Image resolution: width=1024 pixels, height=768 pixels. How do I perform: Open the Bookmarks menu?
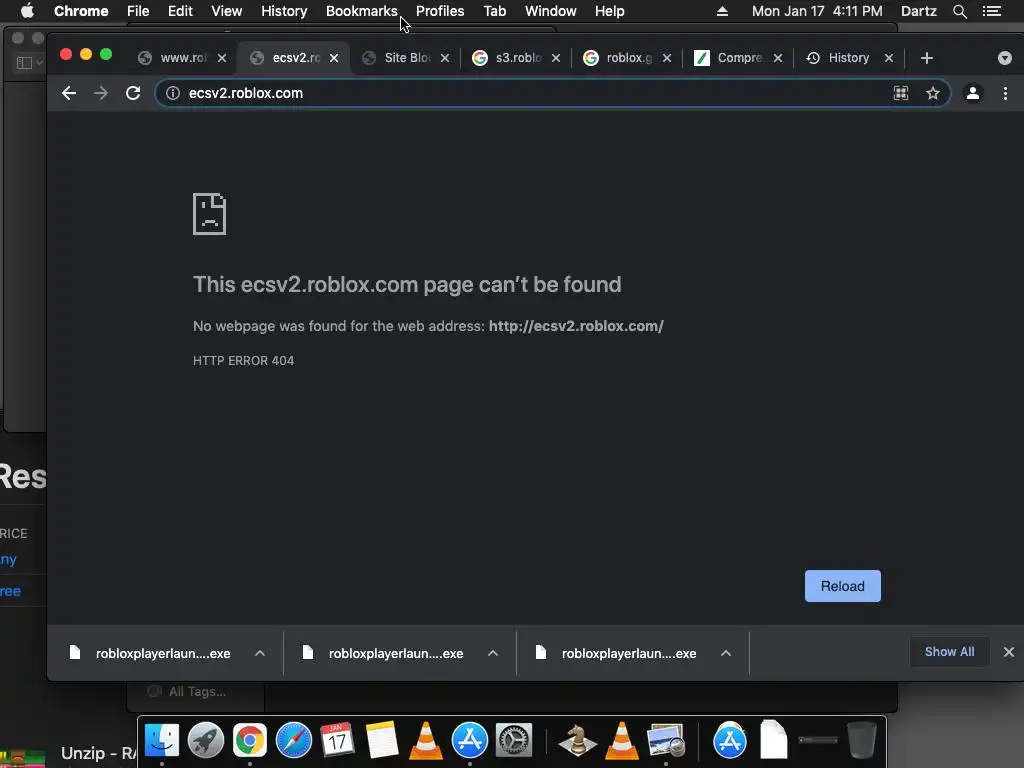[x=361, y=11]
